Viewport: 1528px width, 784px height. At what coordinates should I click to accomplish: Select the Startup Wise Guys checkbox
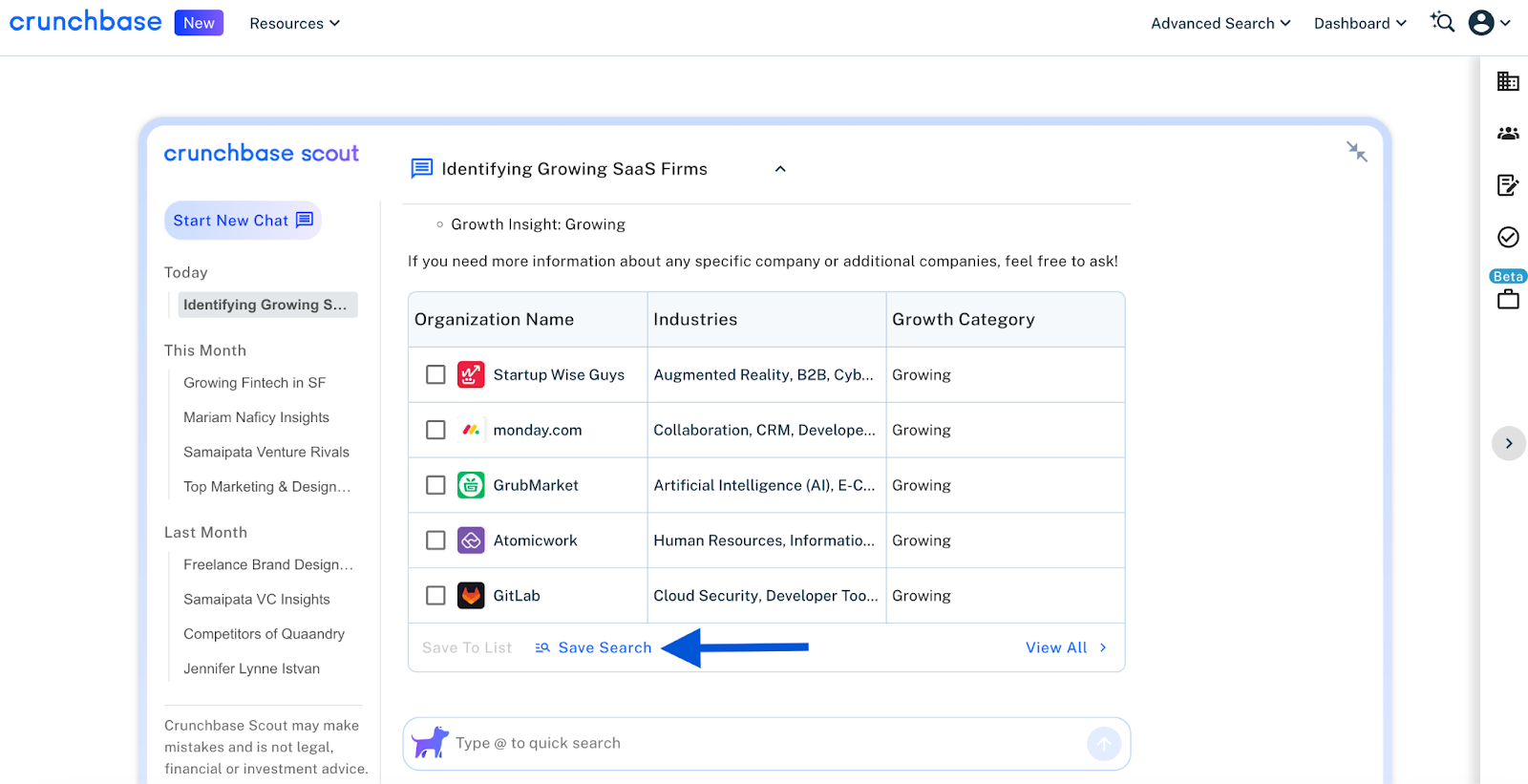tap(435, 374)
